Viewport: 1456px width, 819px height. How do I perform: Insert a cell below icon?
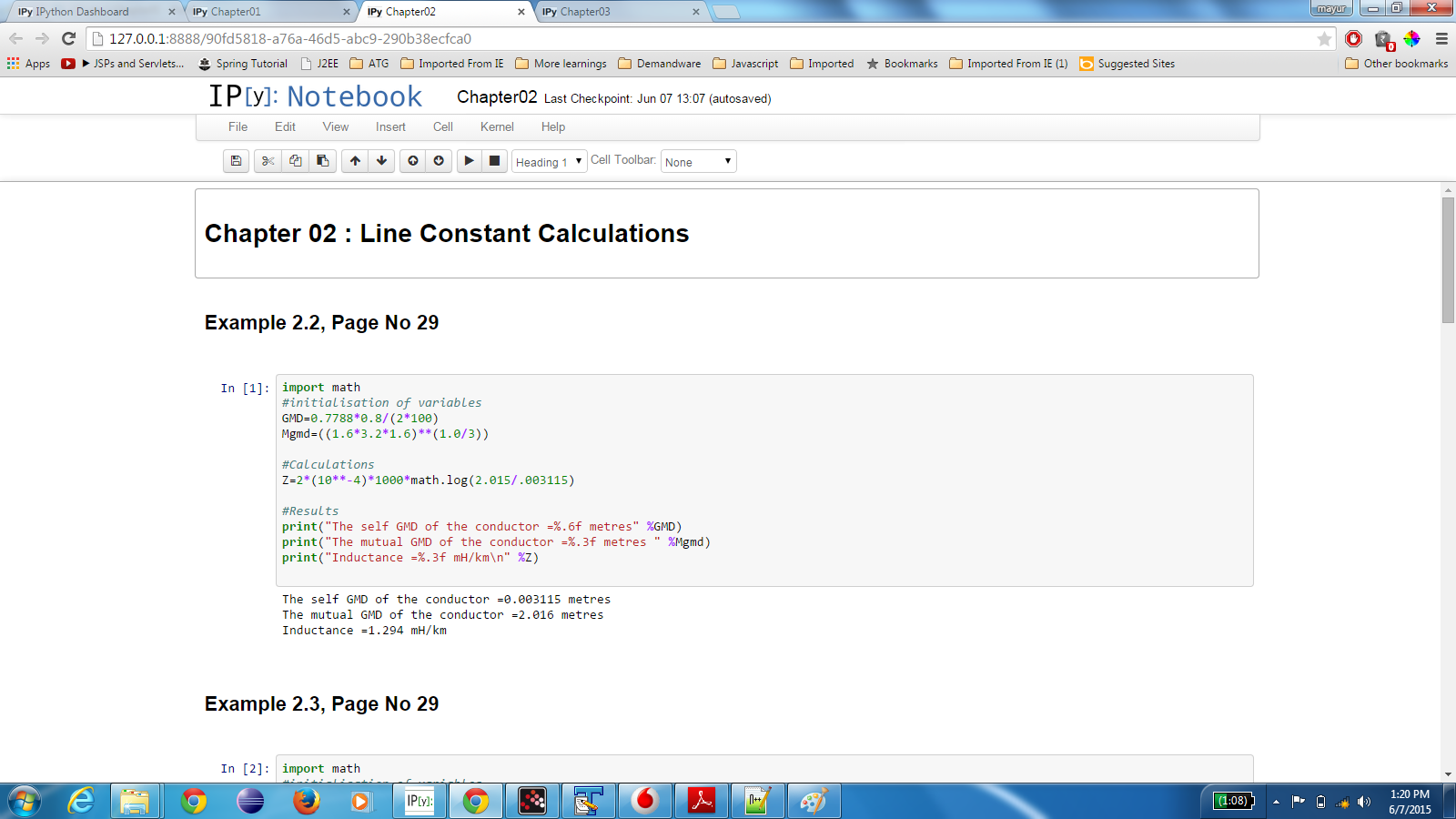point(439,161)
